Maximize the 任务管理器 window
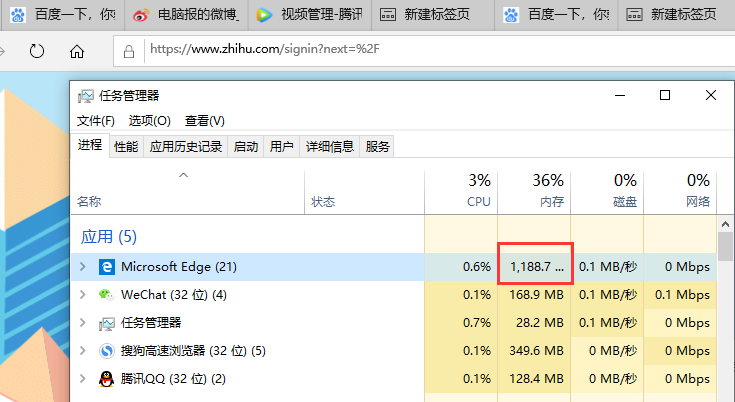The height and width of the screenshot is (402, 735). 665,96
